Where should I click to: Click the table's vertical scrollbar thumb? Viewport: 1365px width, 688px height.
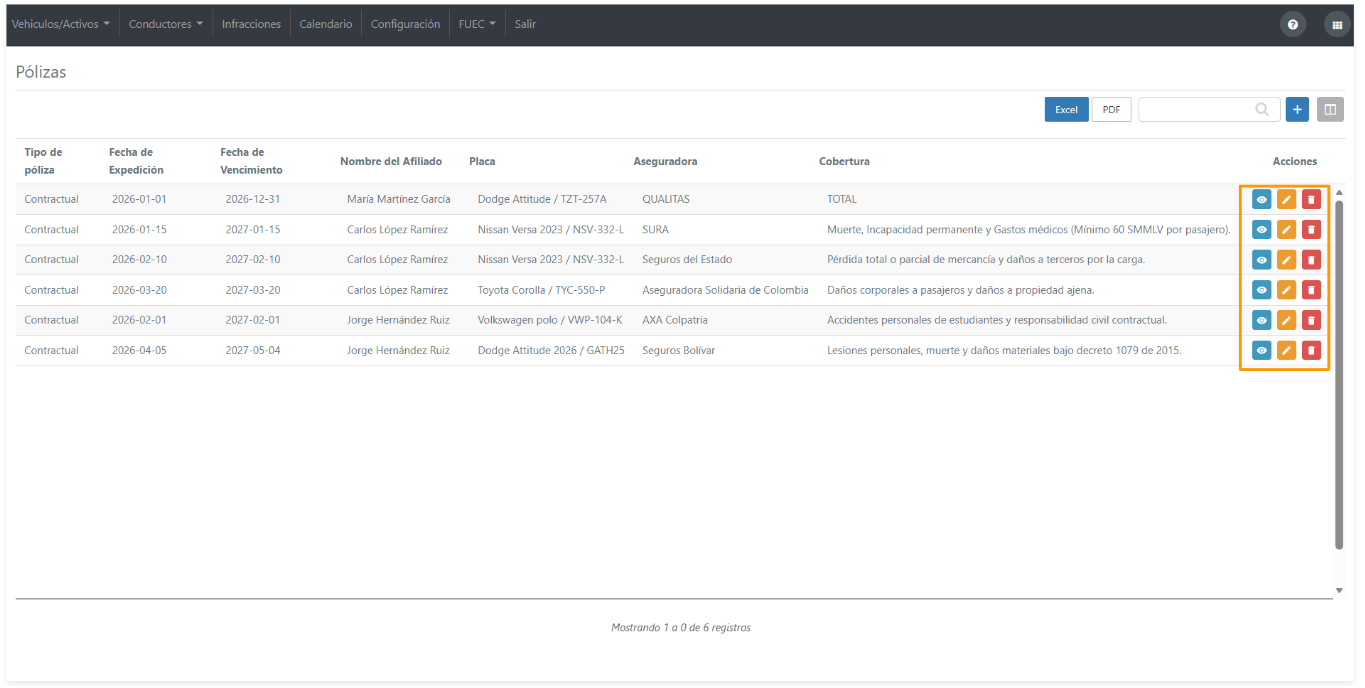pos(1339,374)
